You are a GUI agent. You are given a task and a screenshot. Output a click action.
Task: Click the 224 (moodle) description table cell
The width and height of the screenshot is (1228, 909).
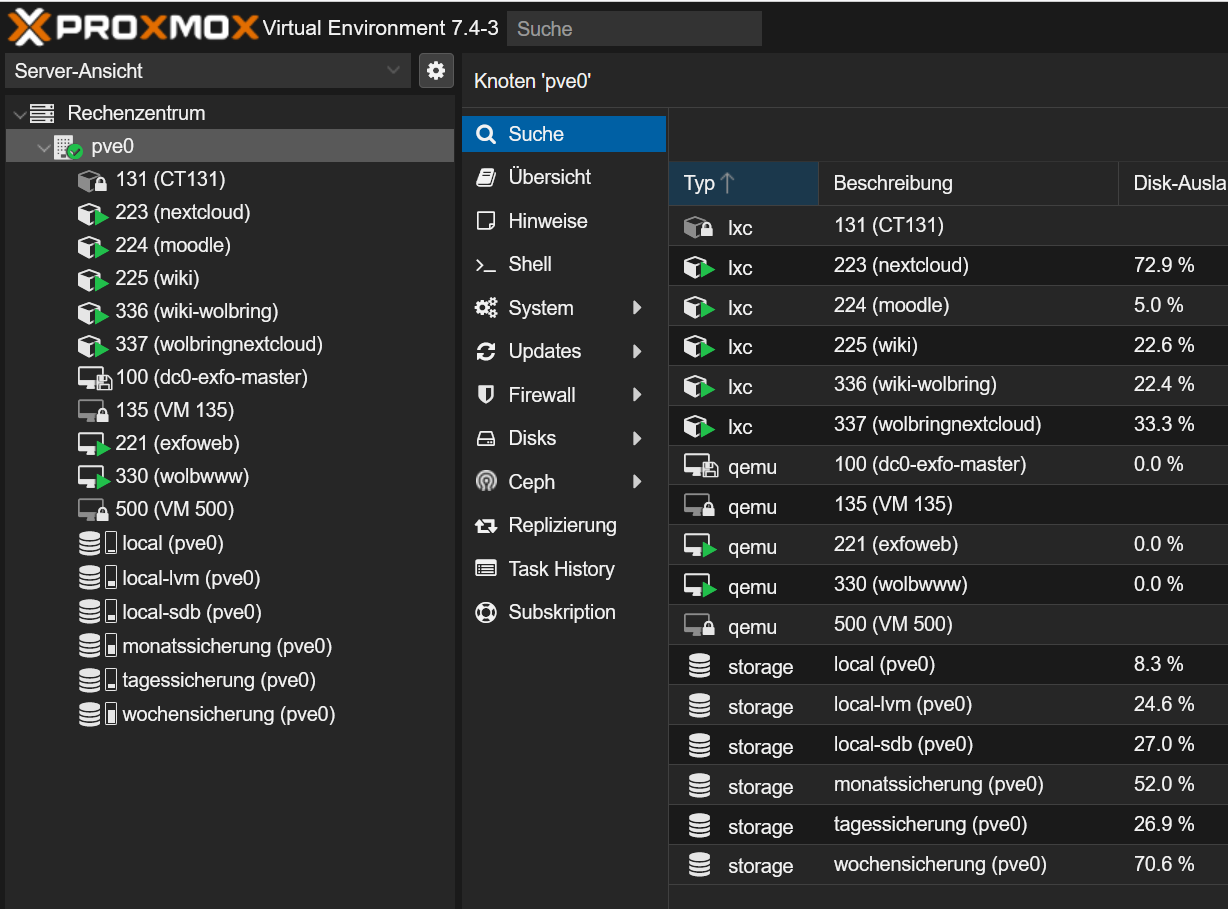point(968,305)
